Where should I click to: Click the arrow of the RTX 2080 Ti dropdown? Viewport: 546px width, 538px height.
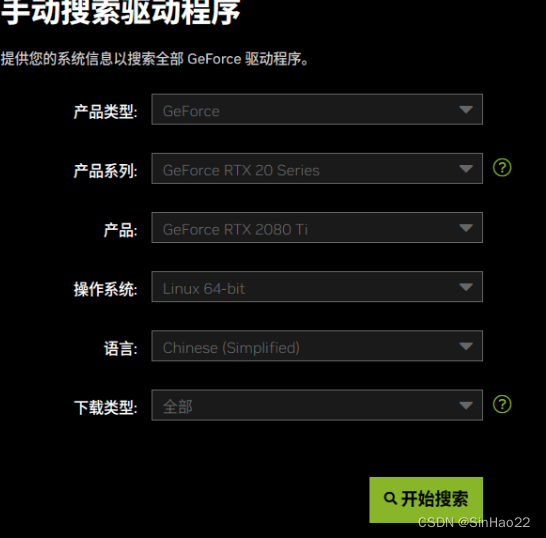coord(466,228)
